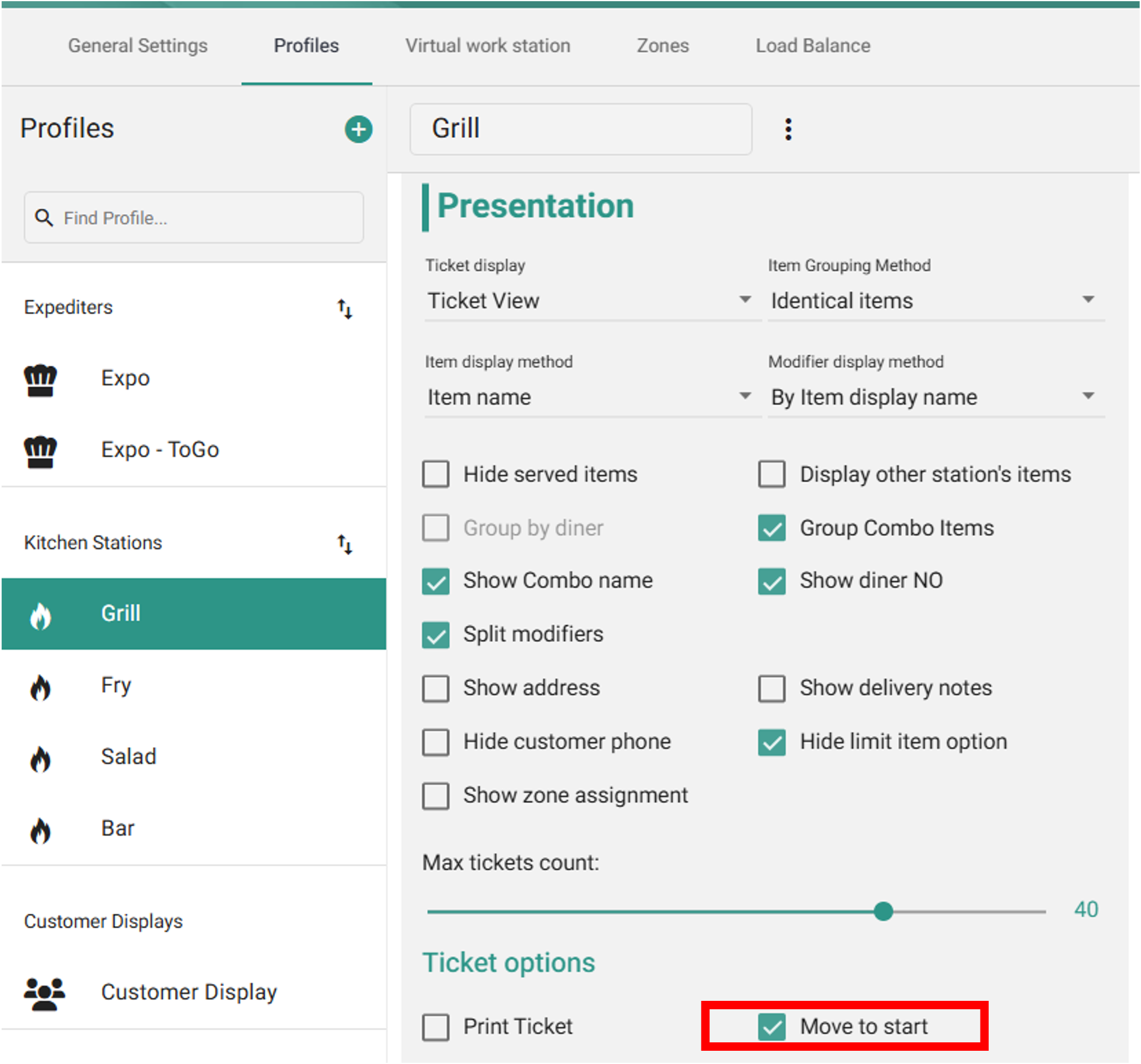Open the three-dot menu beside Grill
This screenshot has height=1064, width=1141.
pyautogui.click(x=788, y=129)
